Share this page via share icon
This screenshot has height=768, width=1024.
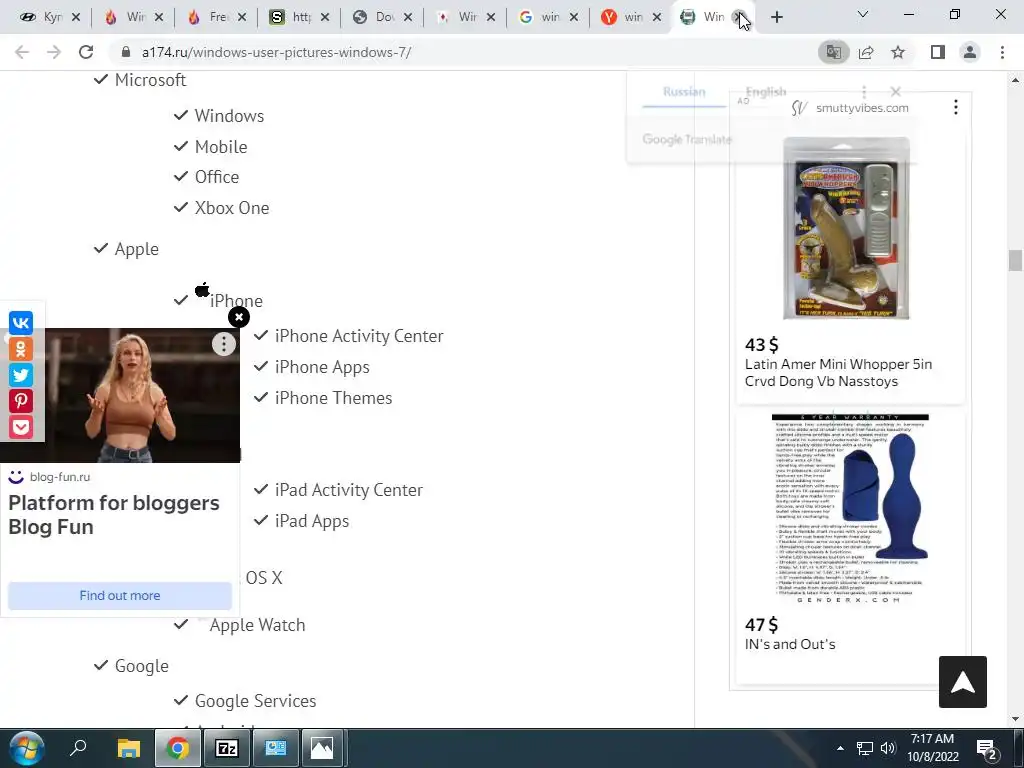[866, 52]
